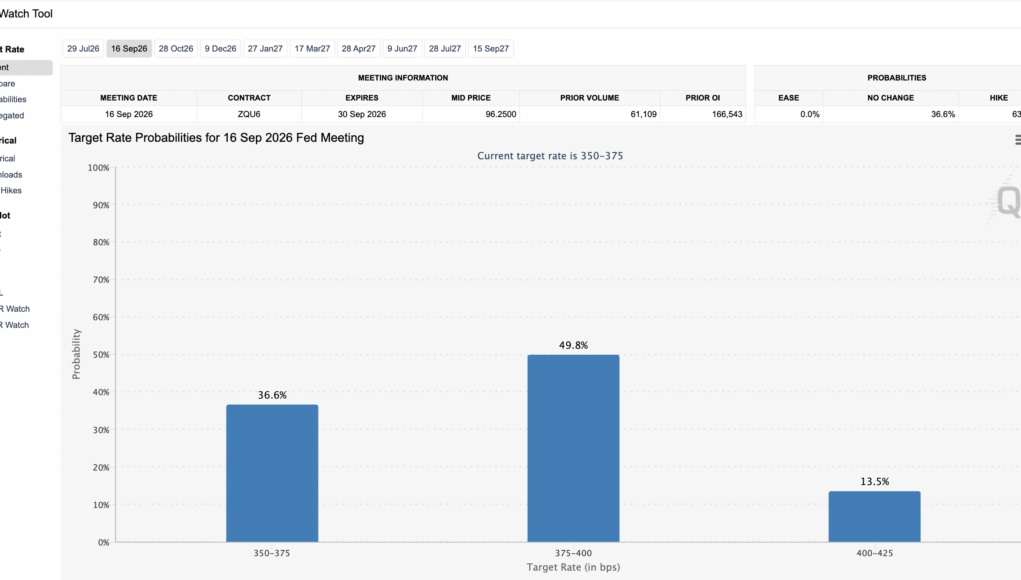Click the 49.8% bar label
Image resolution: width=1021 pixels, height=580 pixels.
pos(573,346)
